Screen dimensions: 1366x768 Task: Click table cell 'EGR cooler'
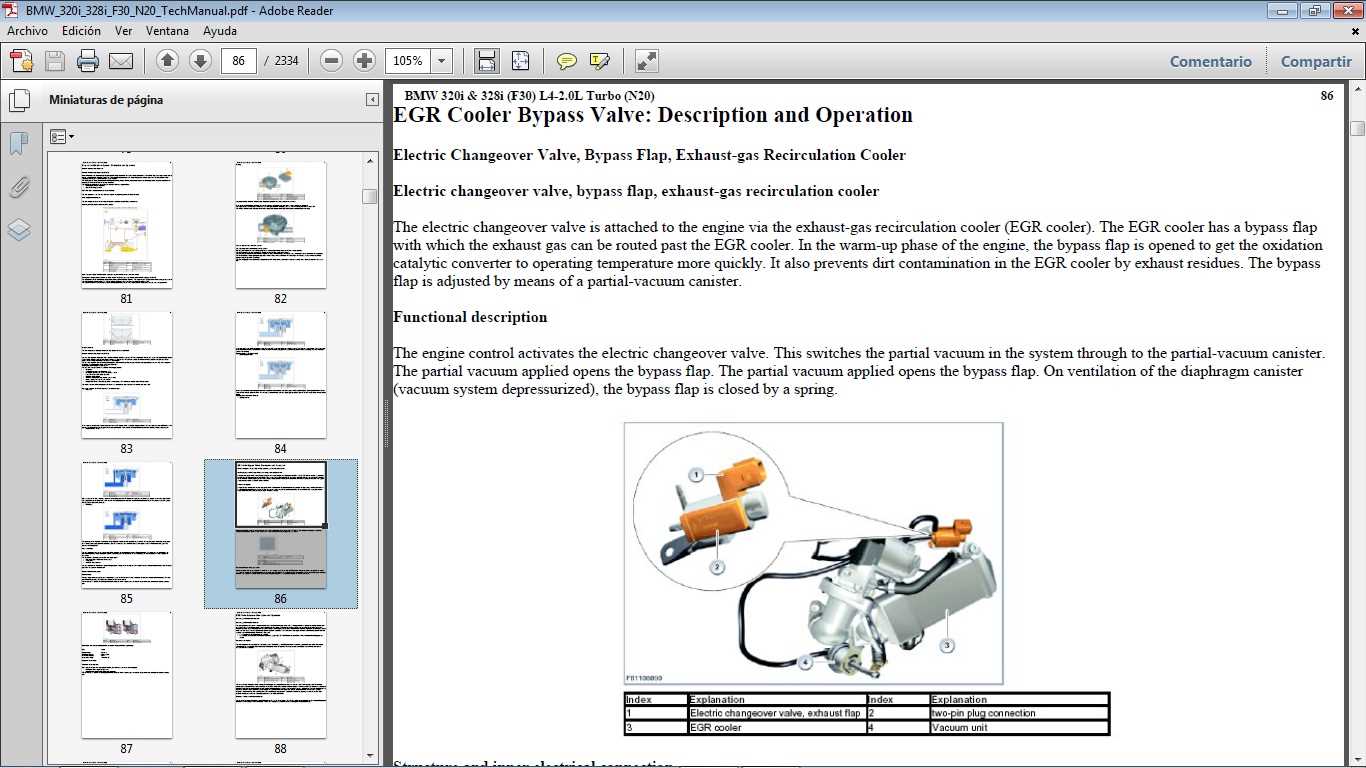click(777, 728)
